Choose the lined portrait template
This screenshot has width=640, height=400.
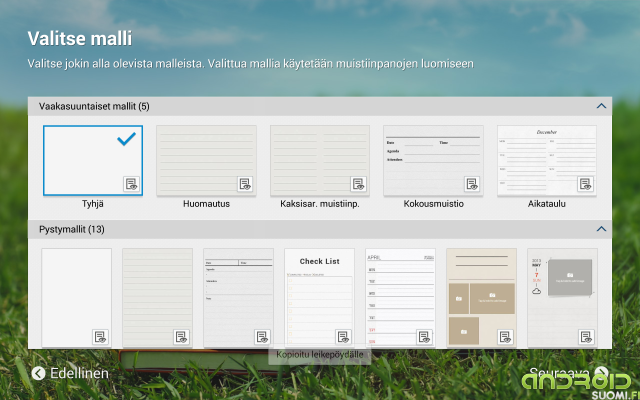click(x=158, y=298)
